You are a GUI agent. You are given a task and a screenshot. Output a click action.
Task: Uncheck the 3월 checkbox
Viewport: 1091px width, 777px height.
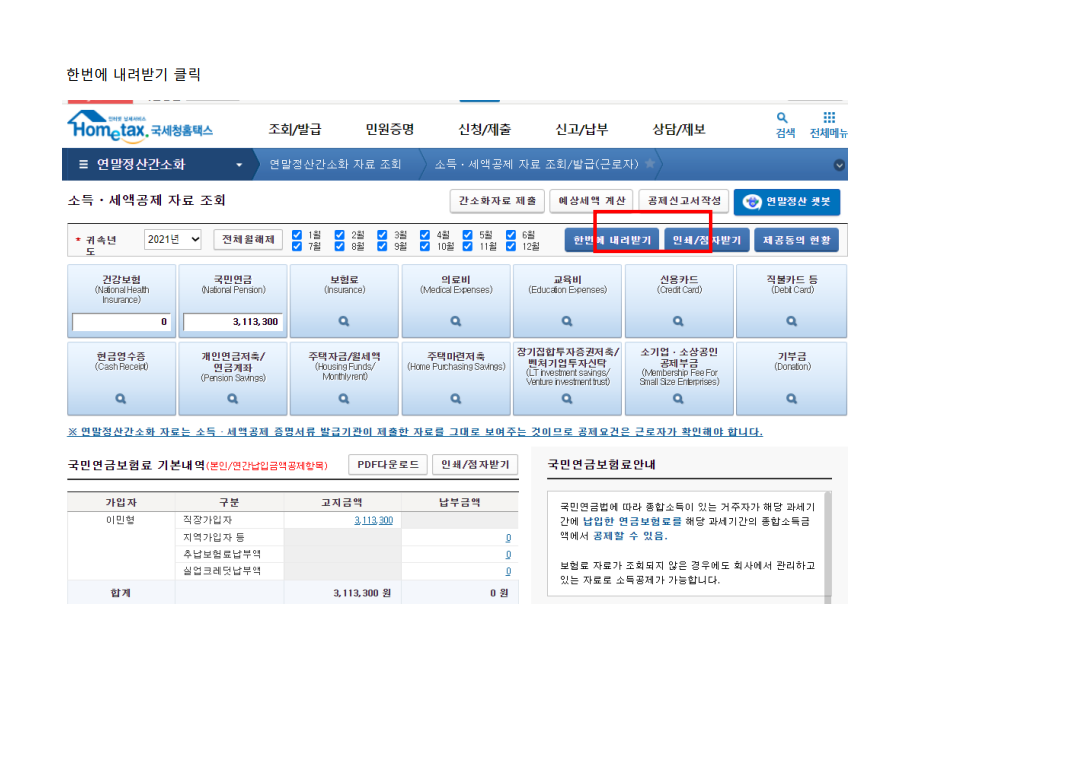pos(382,235)
